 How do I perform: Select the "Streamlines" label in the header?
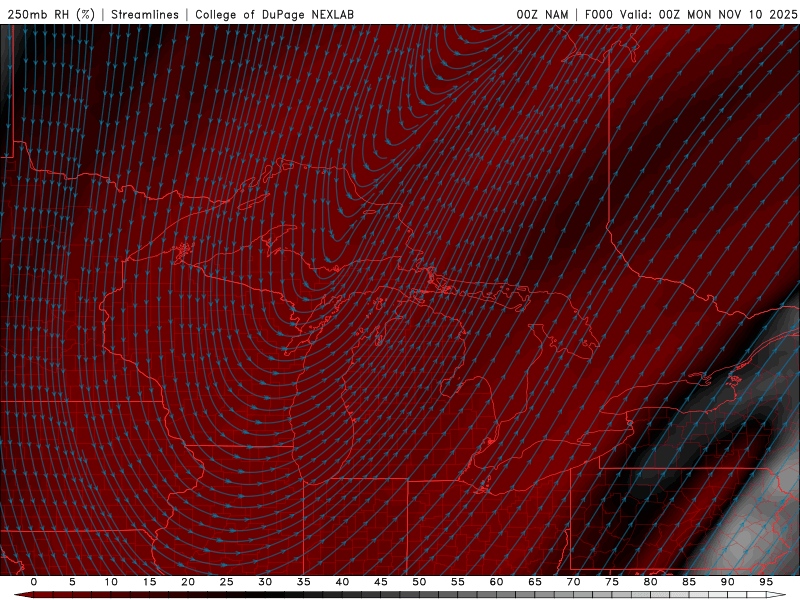(145, 14)
